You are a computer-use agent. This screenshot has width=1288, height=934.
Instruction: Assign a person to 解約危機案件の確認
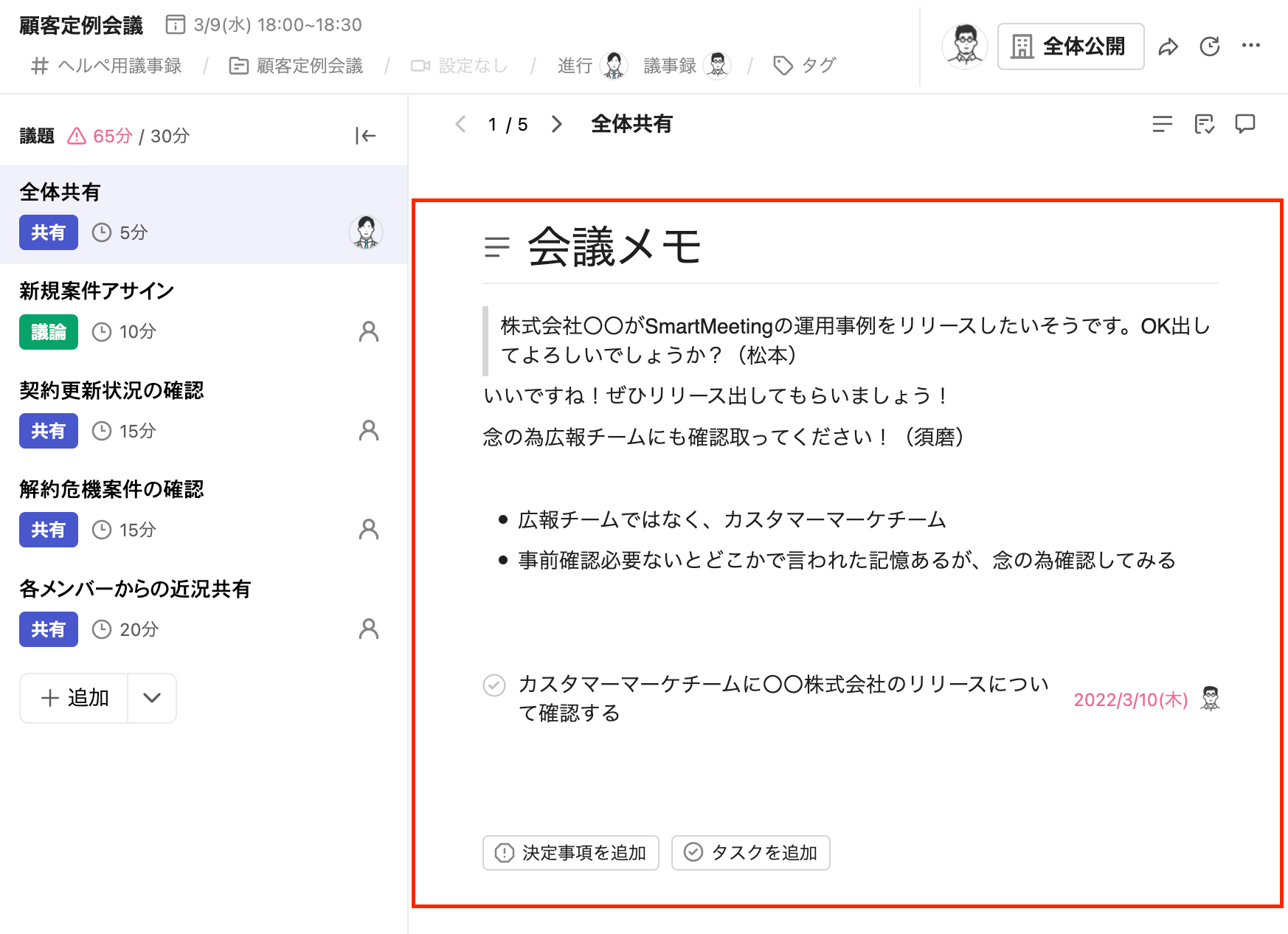(369, 530)
